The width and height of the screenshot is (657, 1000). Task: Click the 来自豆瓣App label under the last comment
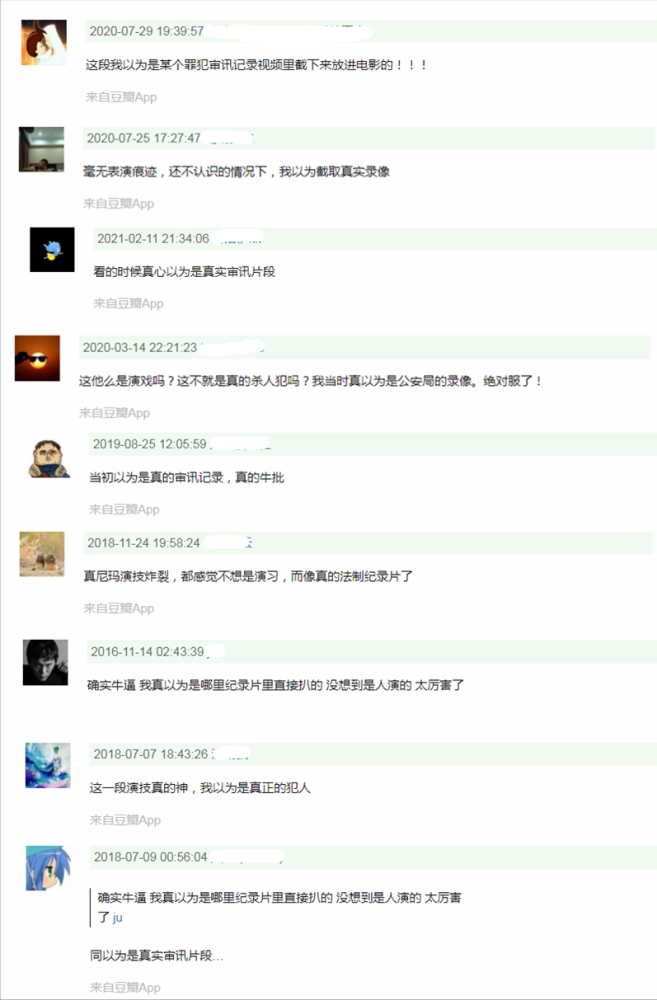125,987
